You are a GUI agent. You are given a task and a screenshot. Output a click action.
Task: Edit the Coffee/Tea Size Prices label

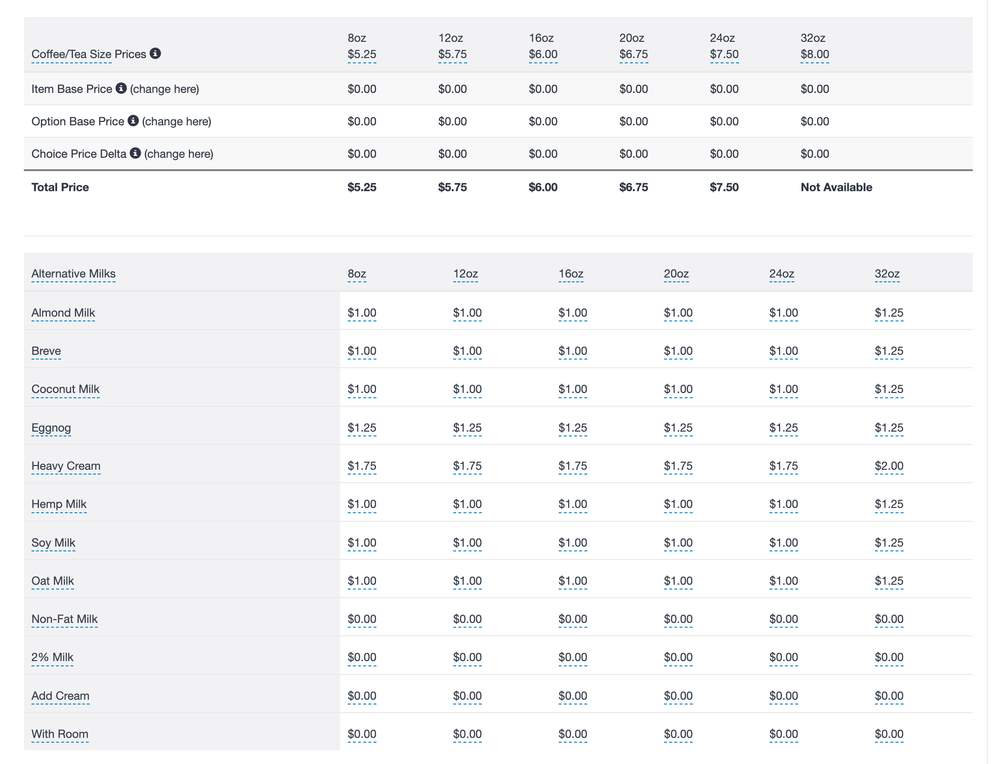click(88, 55)
